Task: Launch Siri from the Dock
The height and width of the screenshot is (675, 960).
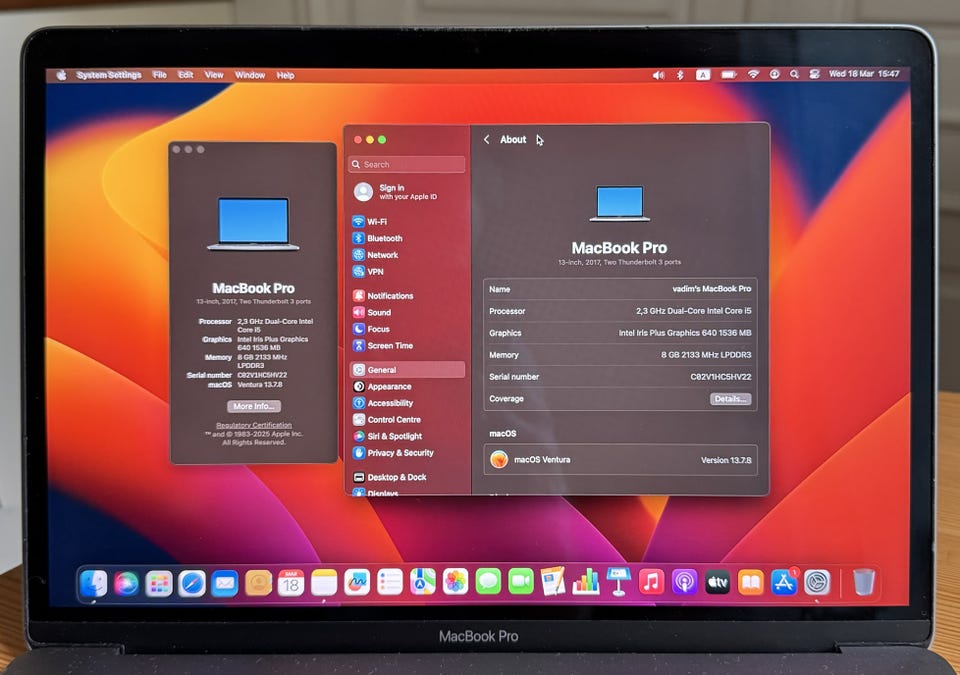Action: tap(127, 583)
